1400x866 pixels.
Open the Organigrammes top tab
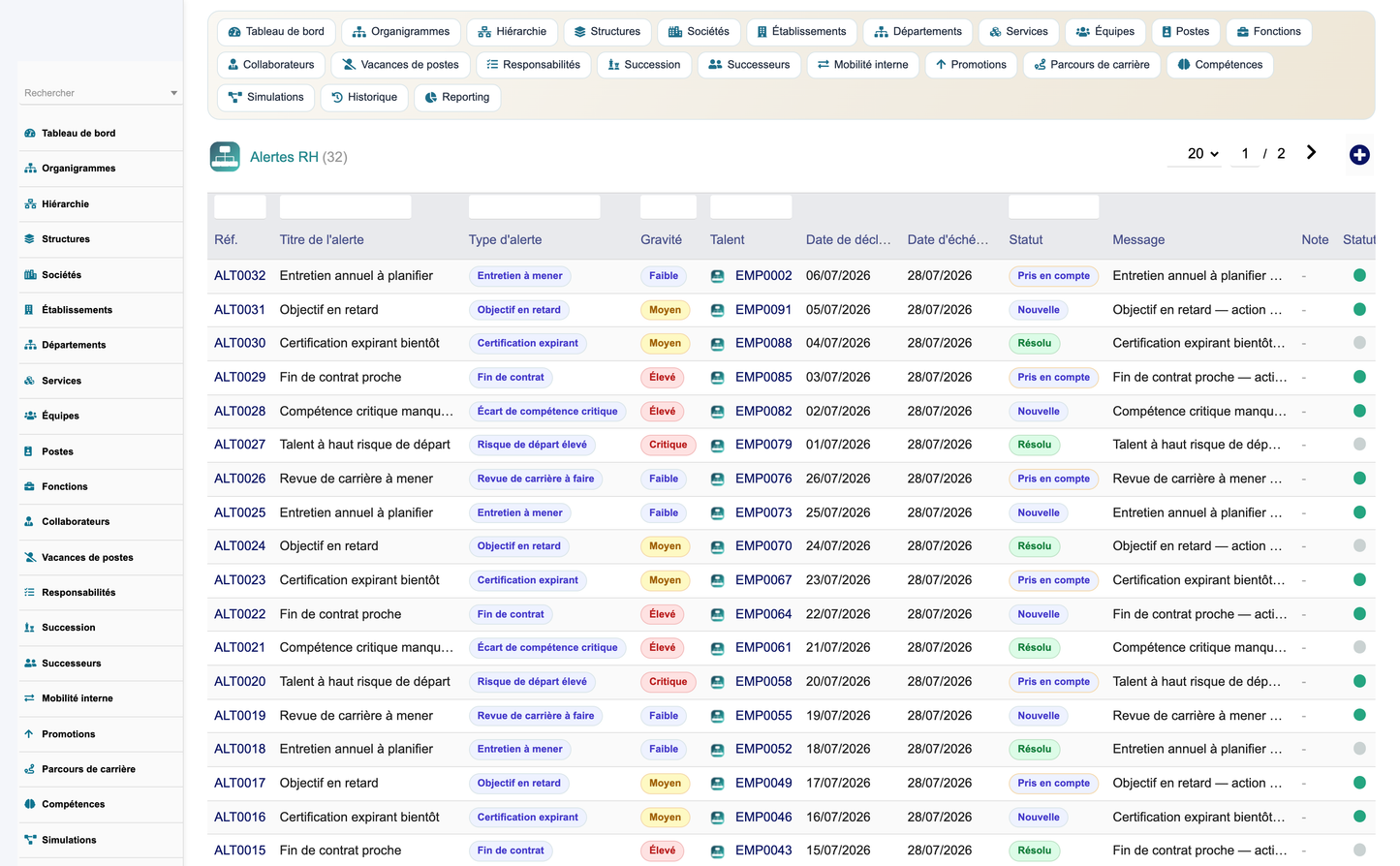[401, 32]
